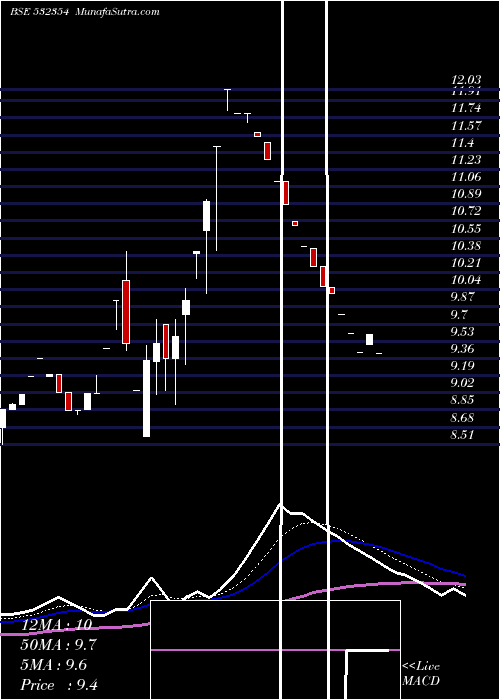This screenshot has width=500, height=700.
Task: Click the 10.55 price axis label
Action: pyautogui.click(x=466, y=229)
